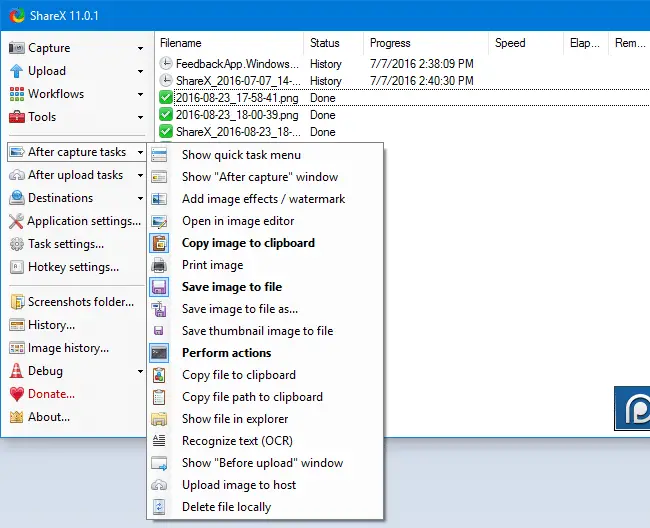Collapse the After capture tasks arrow

tap(141, 153)
